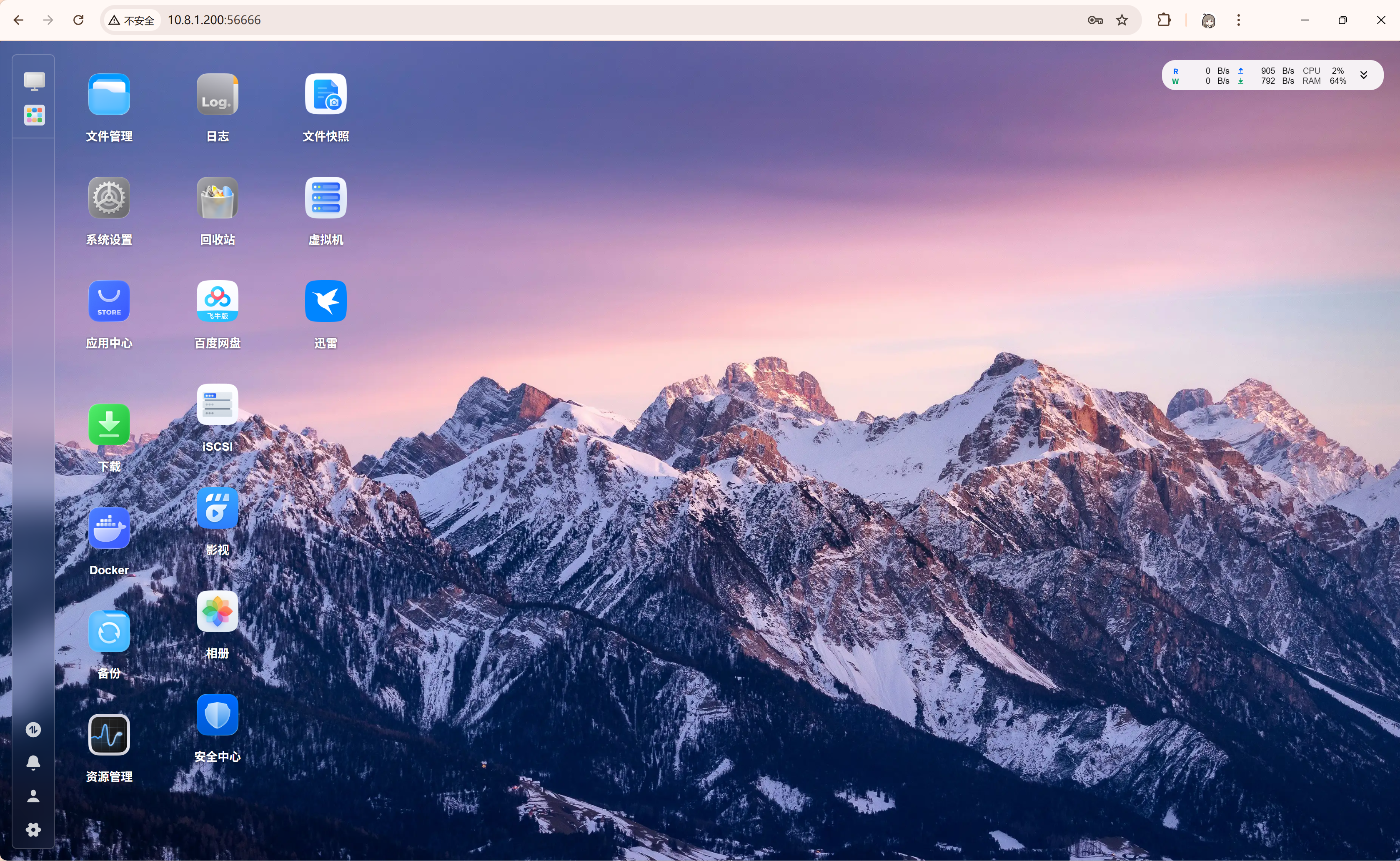Show desktop via sidebar monitor icon
The height and width of the screenshot is (861, 1400).
pos(34,81)
